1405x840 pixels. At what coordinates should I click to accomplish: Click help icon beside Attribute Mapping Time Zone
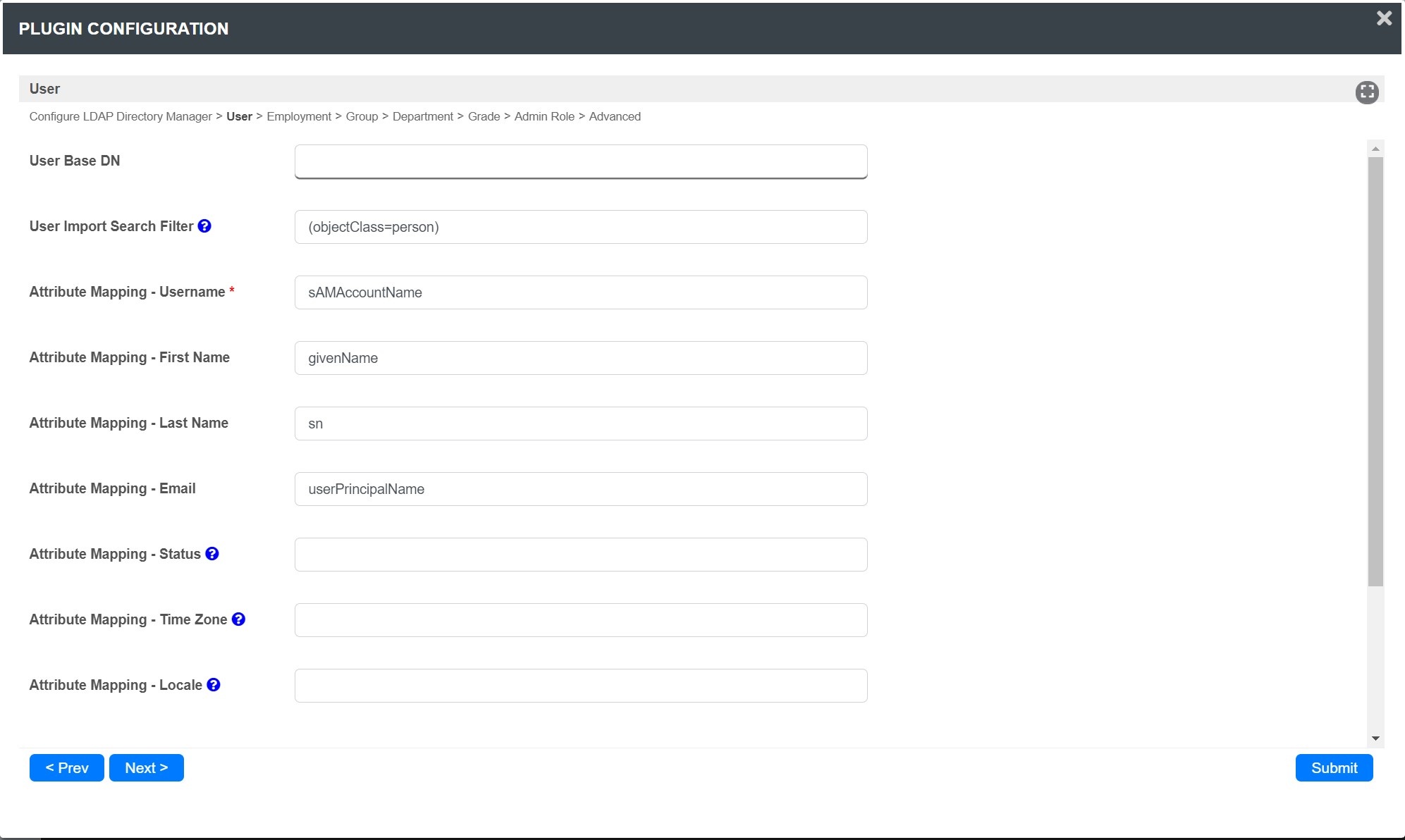(238, 619)
